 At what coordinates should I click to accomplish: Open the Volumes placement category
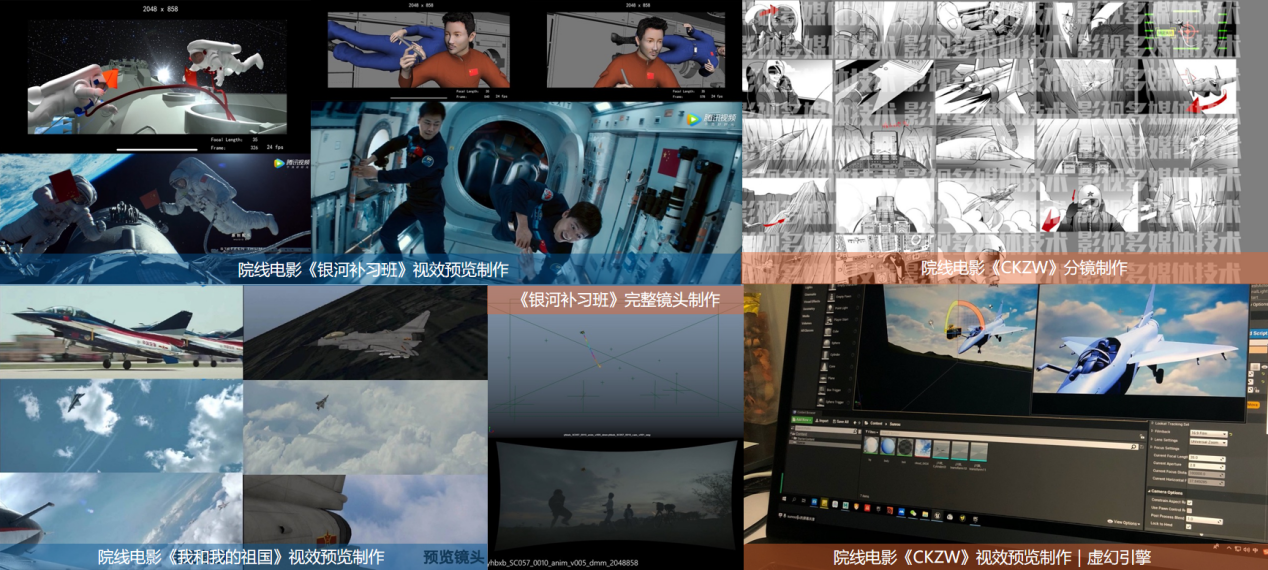click(x=806, y=323)
